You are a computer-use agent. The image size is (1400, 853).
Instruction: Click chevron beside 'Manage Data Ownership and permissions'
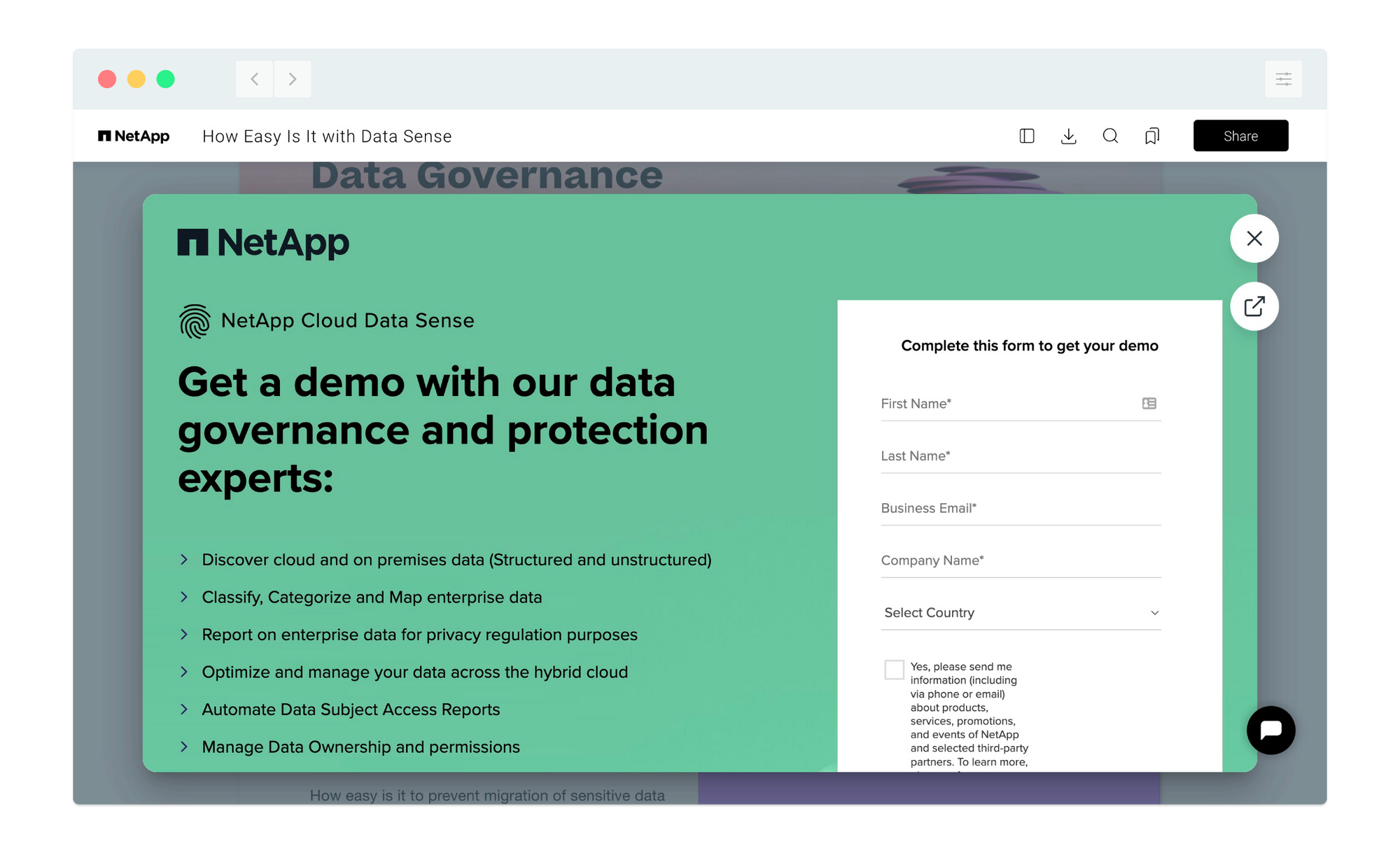point(184,747)
